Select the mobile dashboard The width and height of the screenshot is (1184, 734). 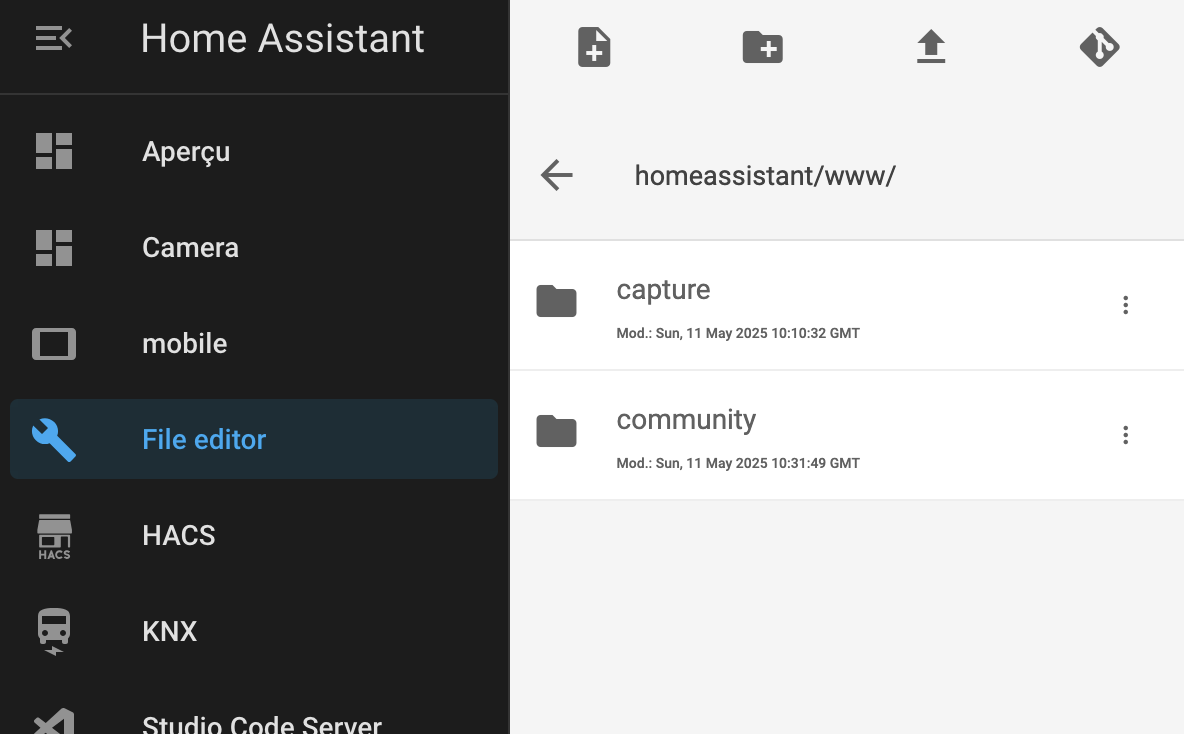184,343
